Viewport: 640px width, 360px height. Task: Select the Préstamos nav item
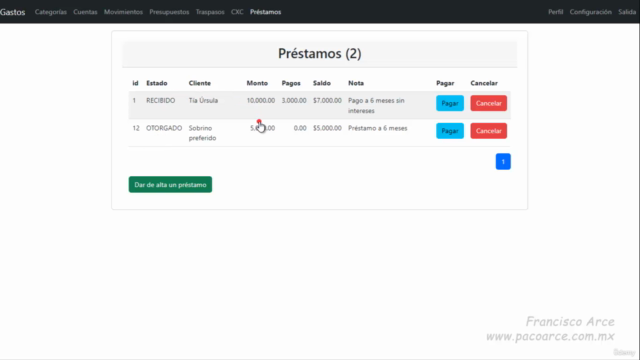pyautogui.click(x=265, y=12)
